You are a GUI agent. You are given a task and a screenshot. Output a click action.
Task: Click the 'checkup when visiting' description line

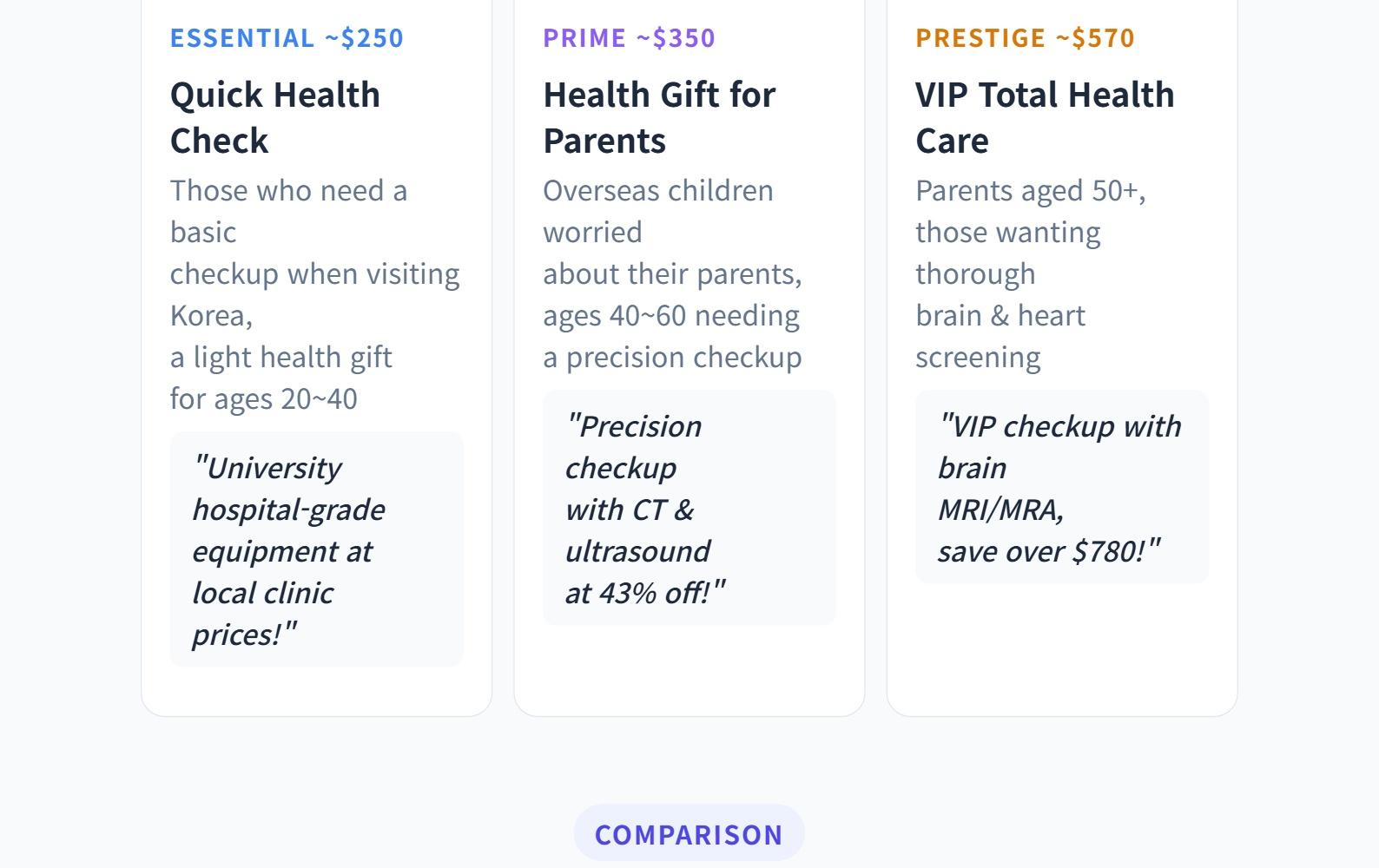[x=314, y=274]
